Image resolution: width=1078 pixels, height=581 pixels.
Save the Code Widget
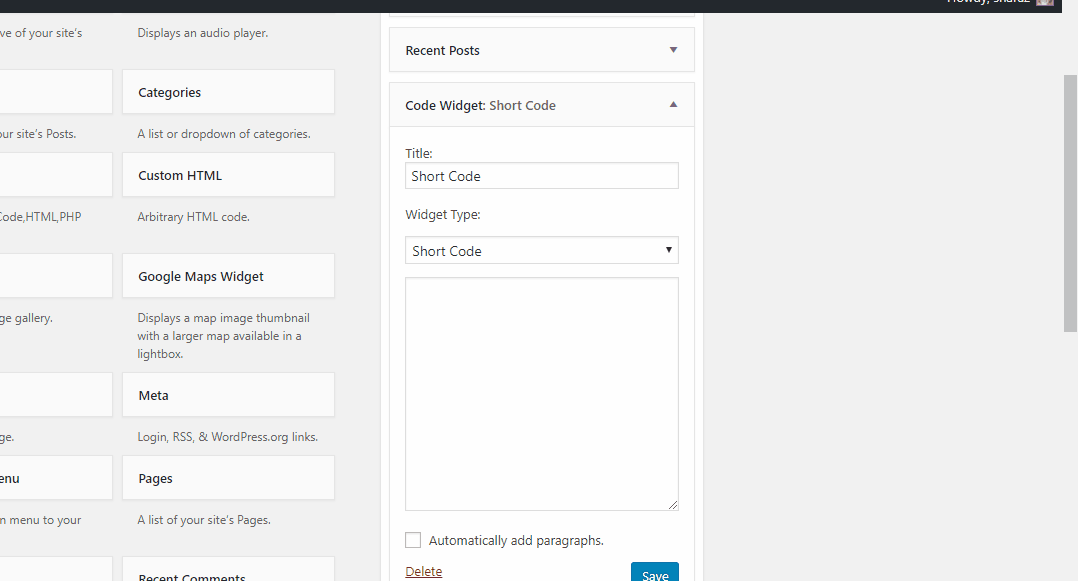click(x=654, y=572)
